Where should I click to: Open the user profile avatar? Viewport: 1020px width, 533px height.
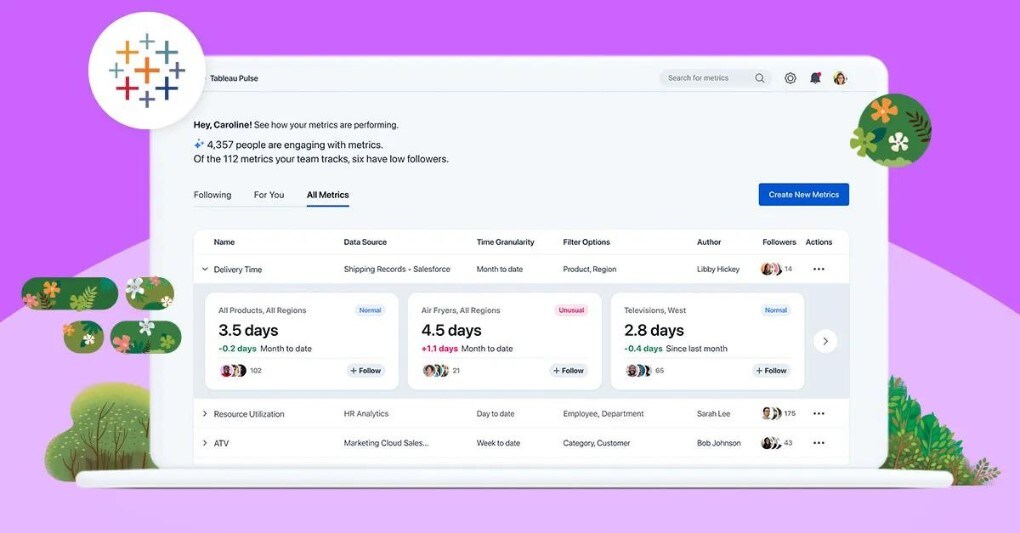coord(840,78)
